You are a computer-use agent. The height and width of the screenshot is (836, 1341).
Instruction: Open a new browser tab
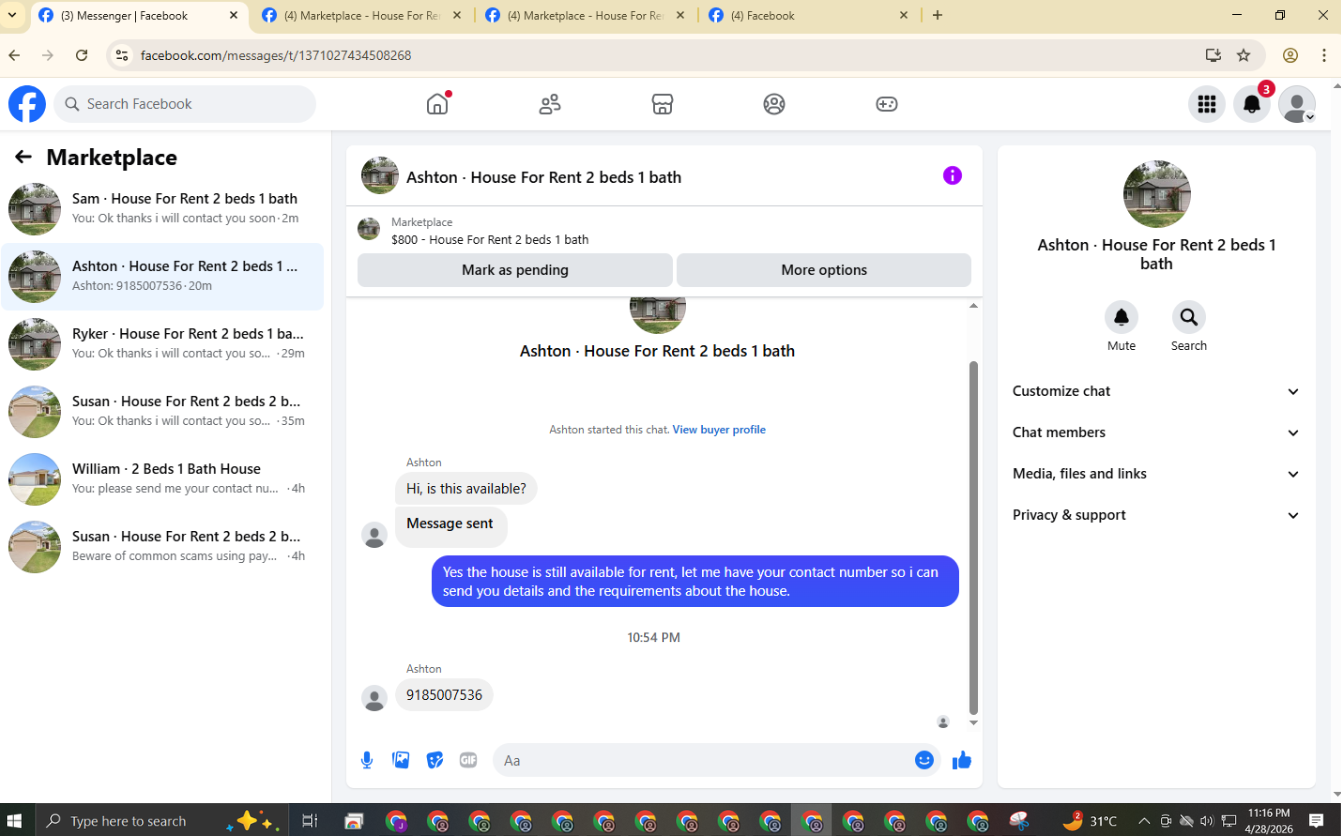tap(937, 15)
